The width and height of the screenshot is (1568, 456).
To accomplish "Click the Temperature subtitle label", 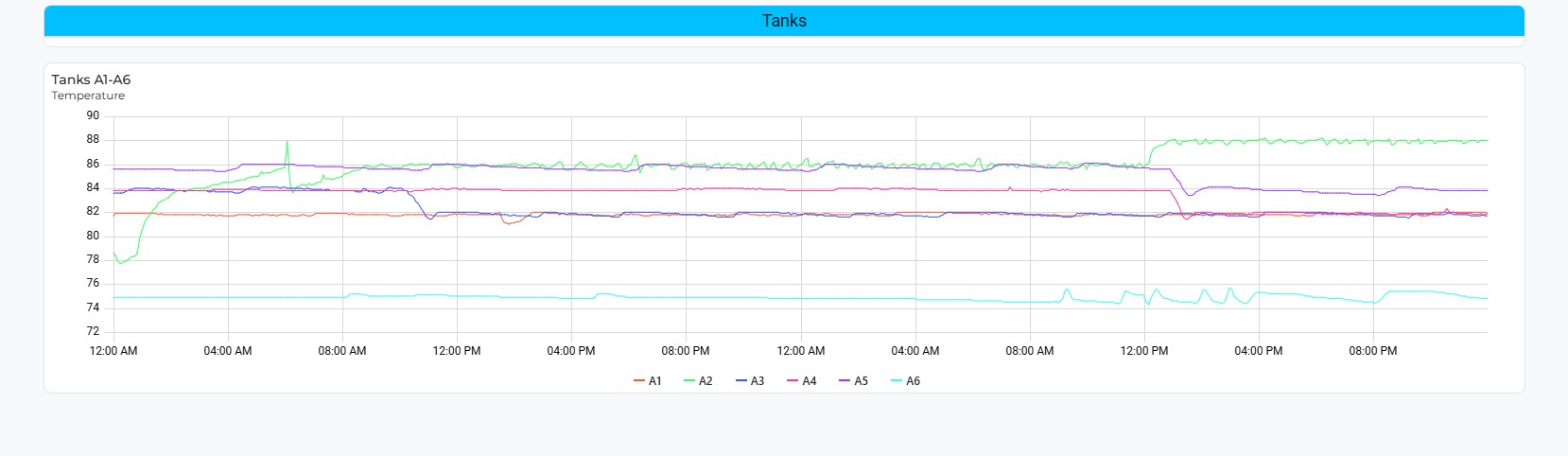I will tap(88, 96).
